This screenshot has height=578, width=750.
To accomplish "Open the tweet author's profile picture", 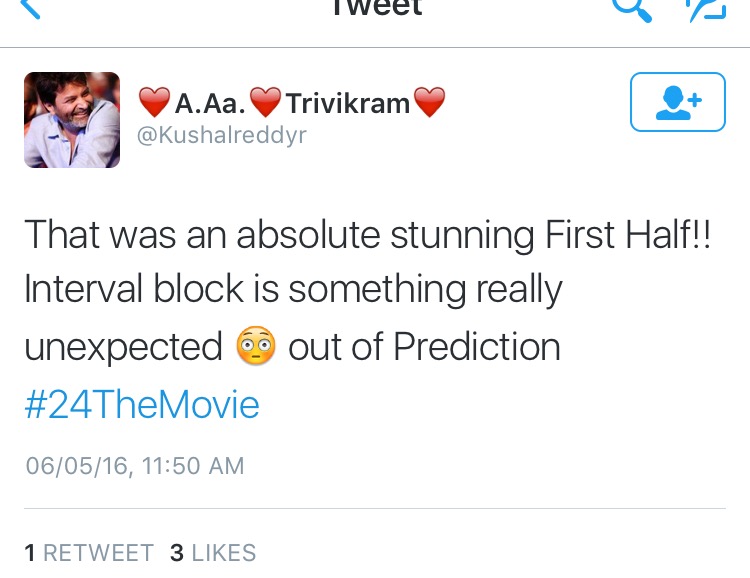I will point(72,120).
